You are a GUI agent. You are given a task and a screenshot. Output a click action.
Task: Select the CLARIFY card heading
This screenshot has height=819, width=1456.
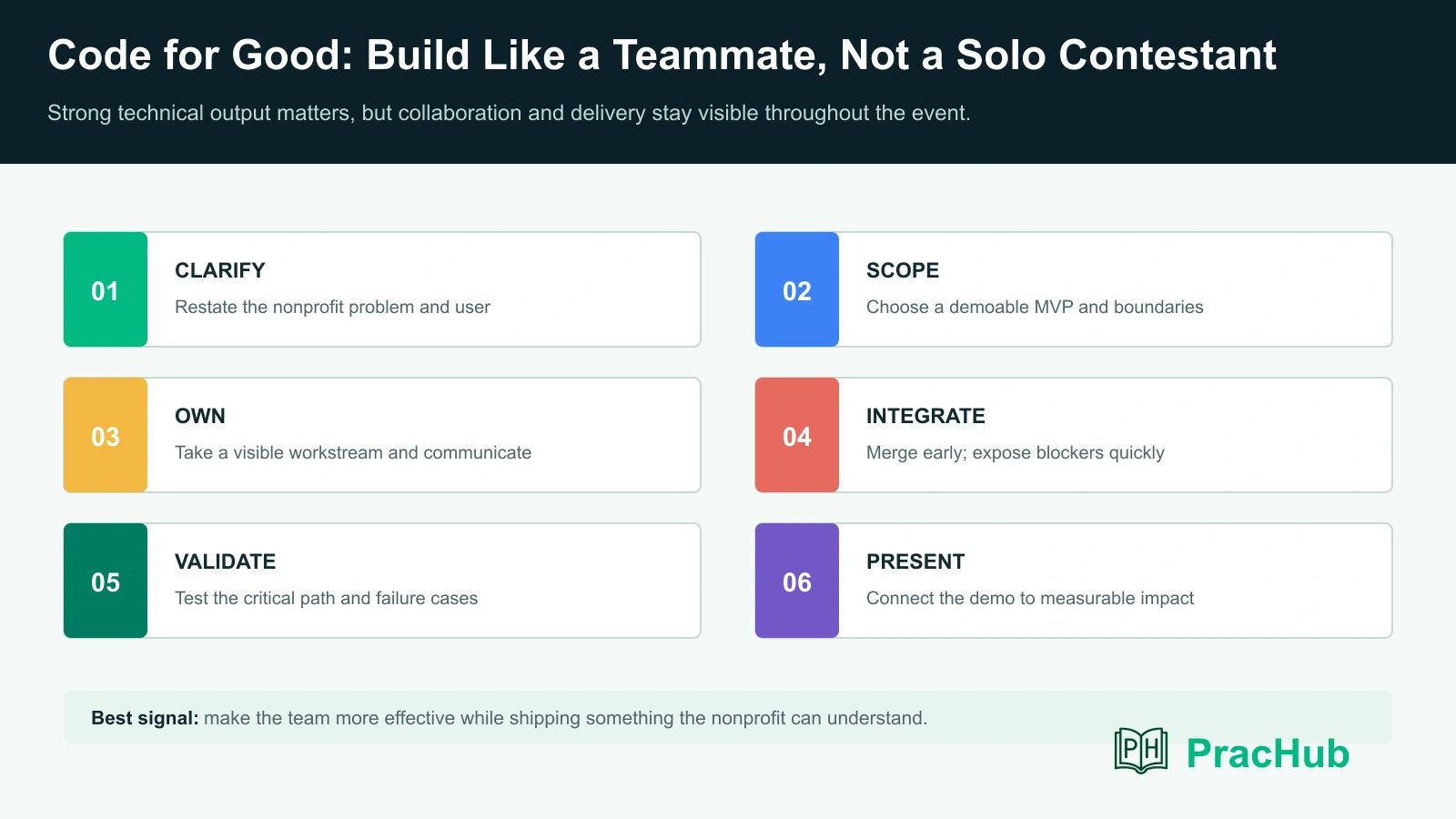[220, 270]
